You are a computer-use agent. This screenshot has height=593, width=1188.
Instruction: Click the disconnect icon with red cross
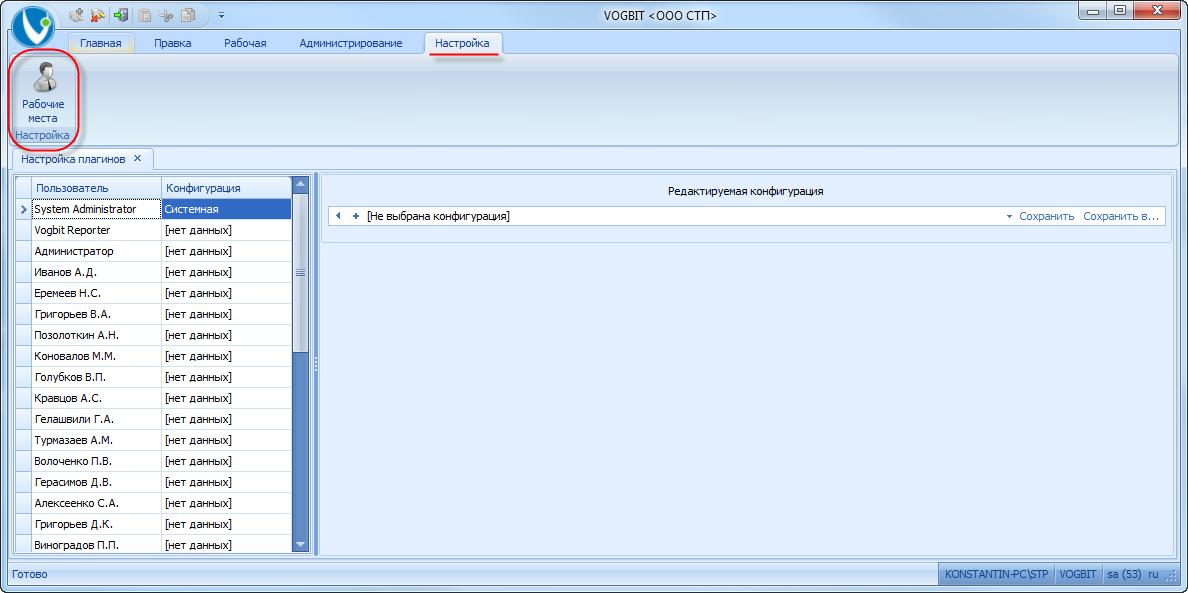pyautogui.click(x=98, y=15)
